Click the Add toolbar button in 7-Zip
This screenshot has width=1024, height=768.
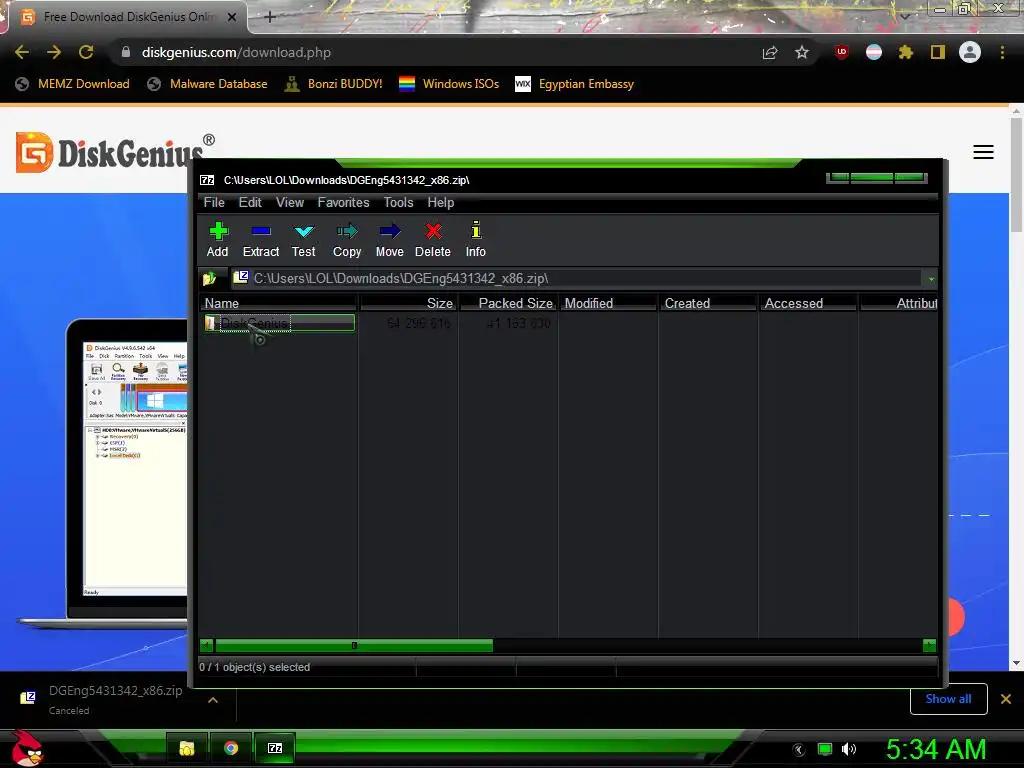click(x=217, y=240)
